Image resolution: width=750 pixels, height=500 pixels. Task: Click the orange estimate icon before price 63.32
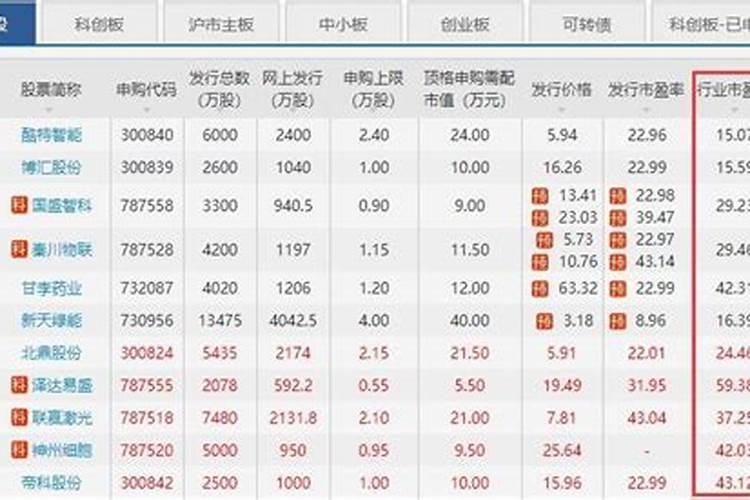540,289
